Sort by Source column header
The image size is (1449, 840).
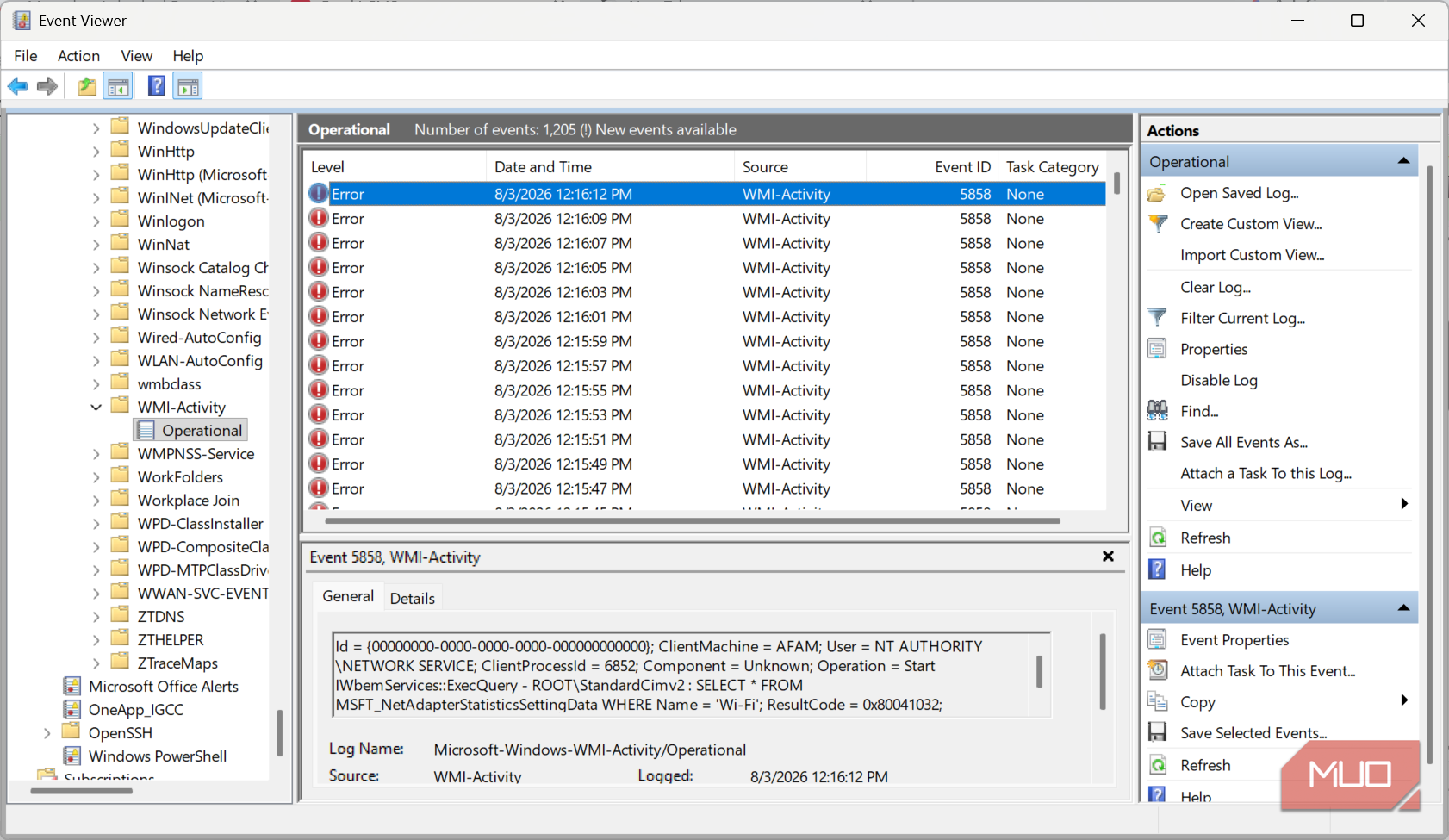point(799,167)
